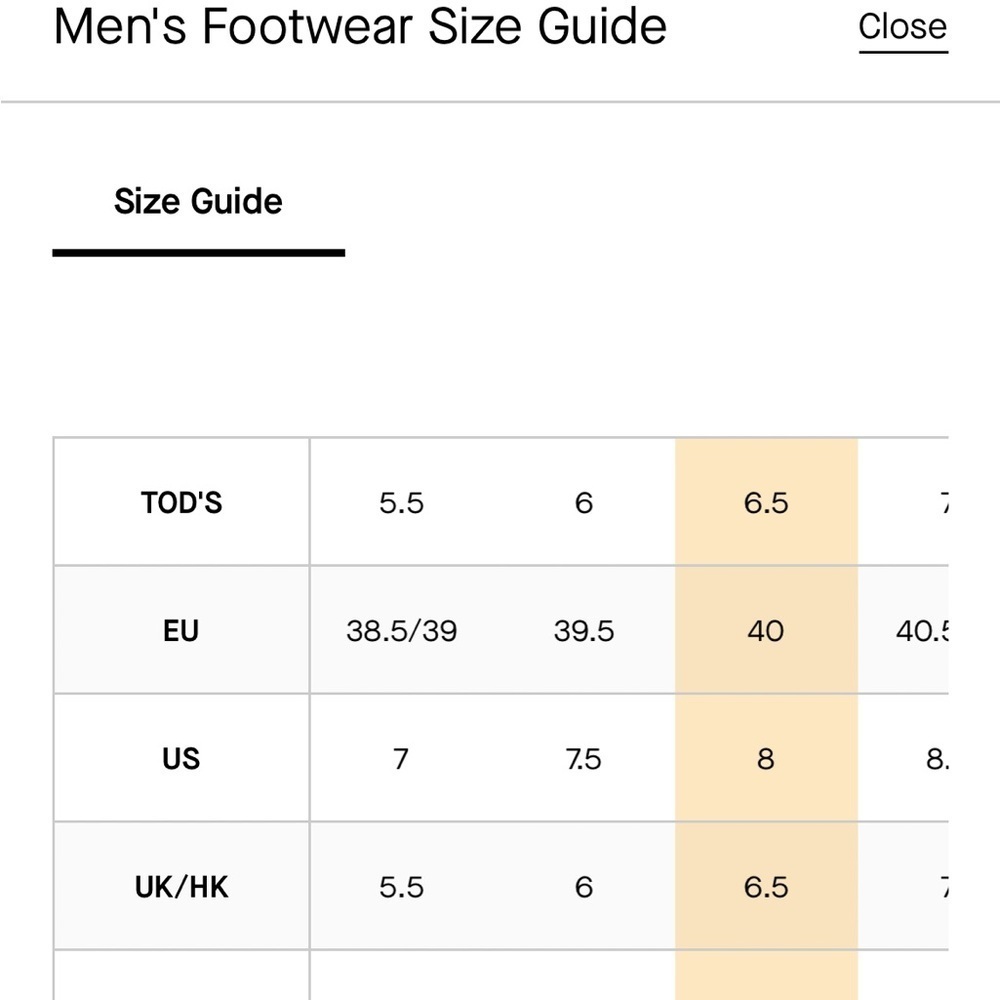Tap highlighted UK/HK size 6.5 cell
The height and width of the screenshot is (1000, 1000).
click(x=766, y=887)
